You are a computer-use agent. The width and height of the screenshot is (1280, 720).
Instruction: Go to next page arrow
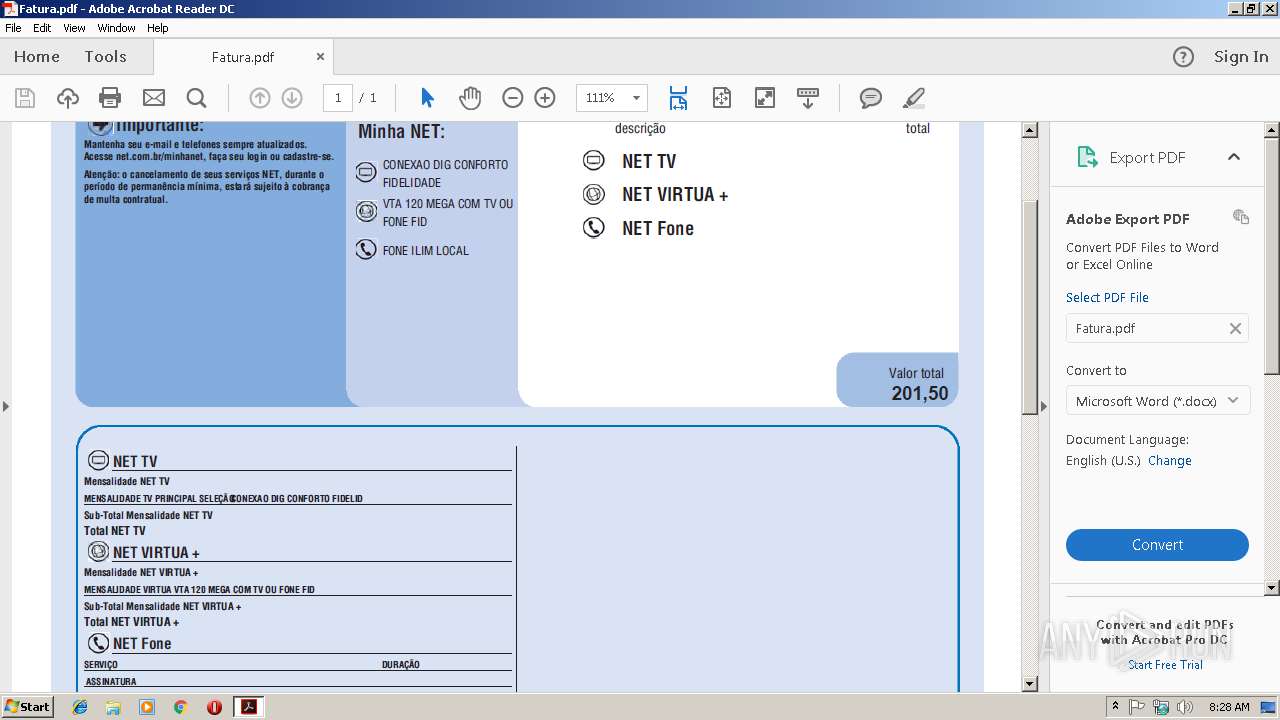(x=292, y=98)
